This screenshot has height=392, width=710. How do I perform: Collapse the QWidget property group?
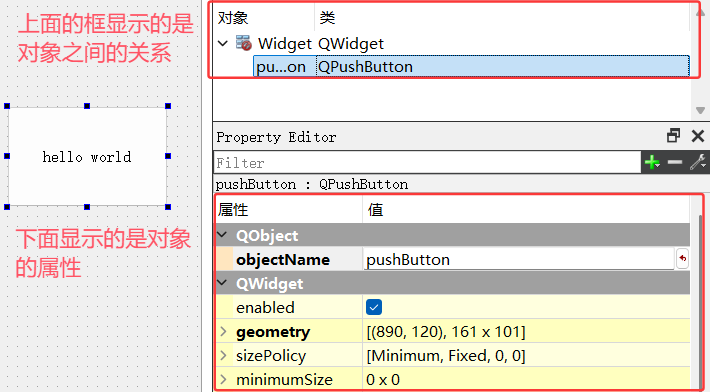pyautogui.click(x=222, y=283)
